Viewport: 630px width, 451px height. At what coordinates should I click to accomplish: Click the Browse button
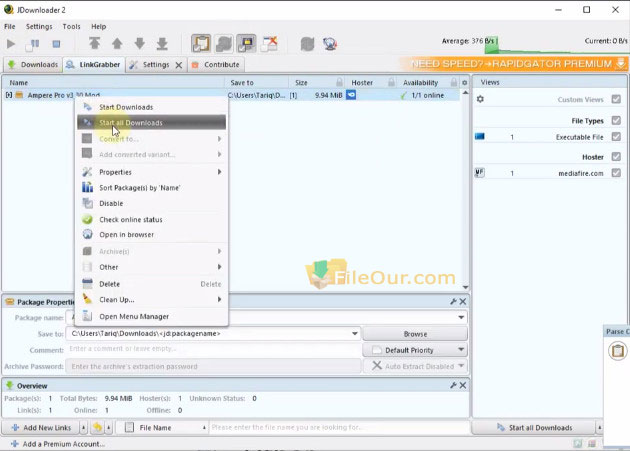pos(415,334)
